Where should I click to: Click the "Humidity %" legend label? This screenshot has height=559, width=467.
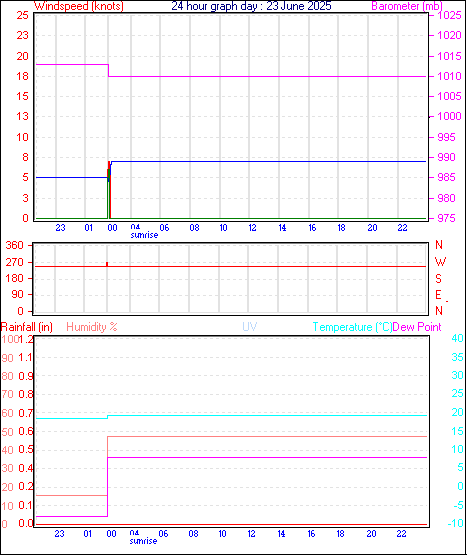pyautogui.click(x=92, y=327)
